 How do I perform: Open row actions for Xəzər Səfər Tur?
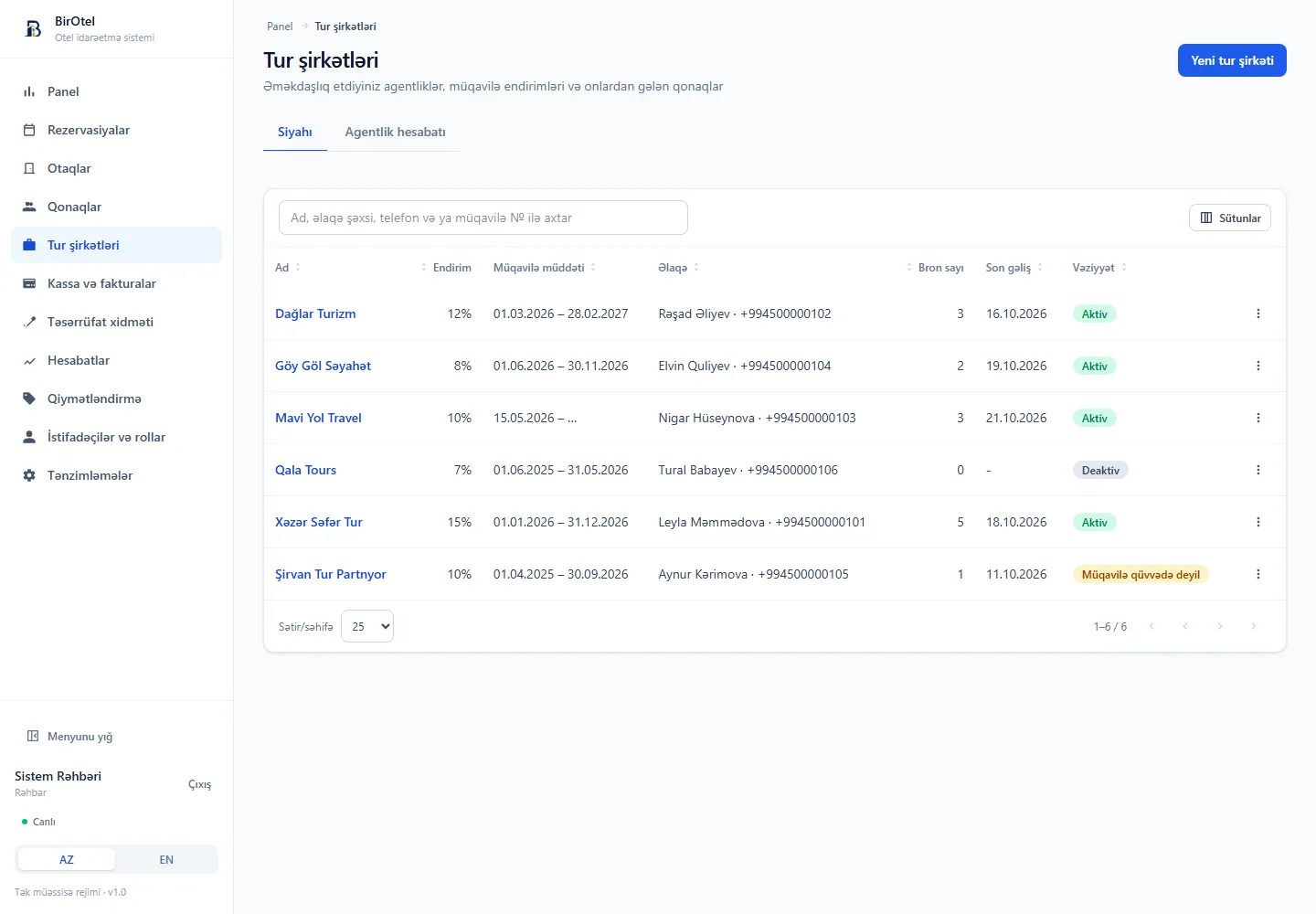tap(1258, 522)
